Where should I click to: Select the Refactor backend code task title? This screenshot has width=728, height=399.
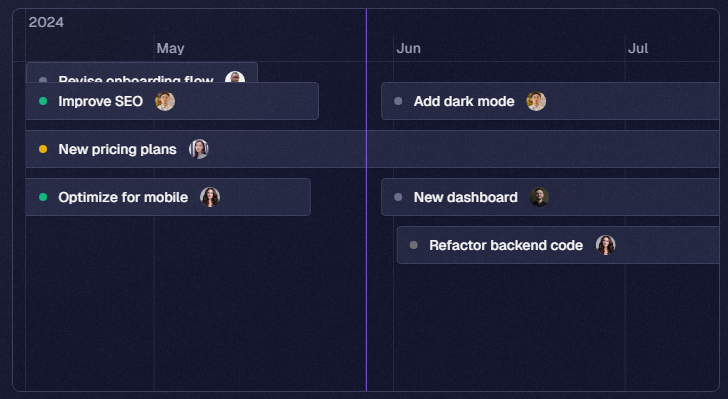click(506, 245)
